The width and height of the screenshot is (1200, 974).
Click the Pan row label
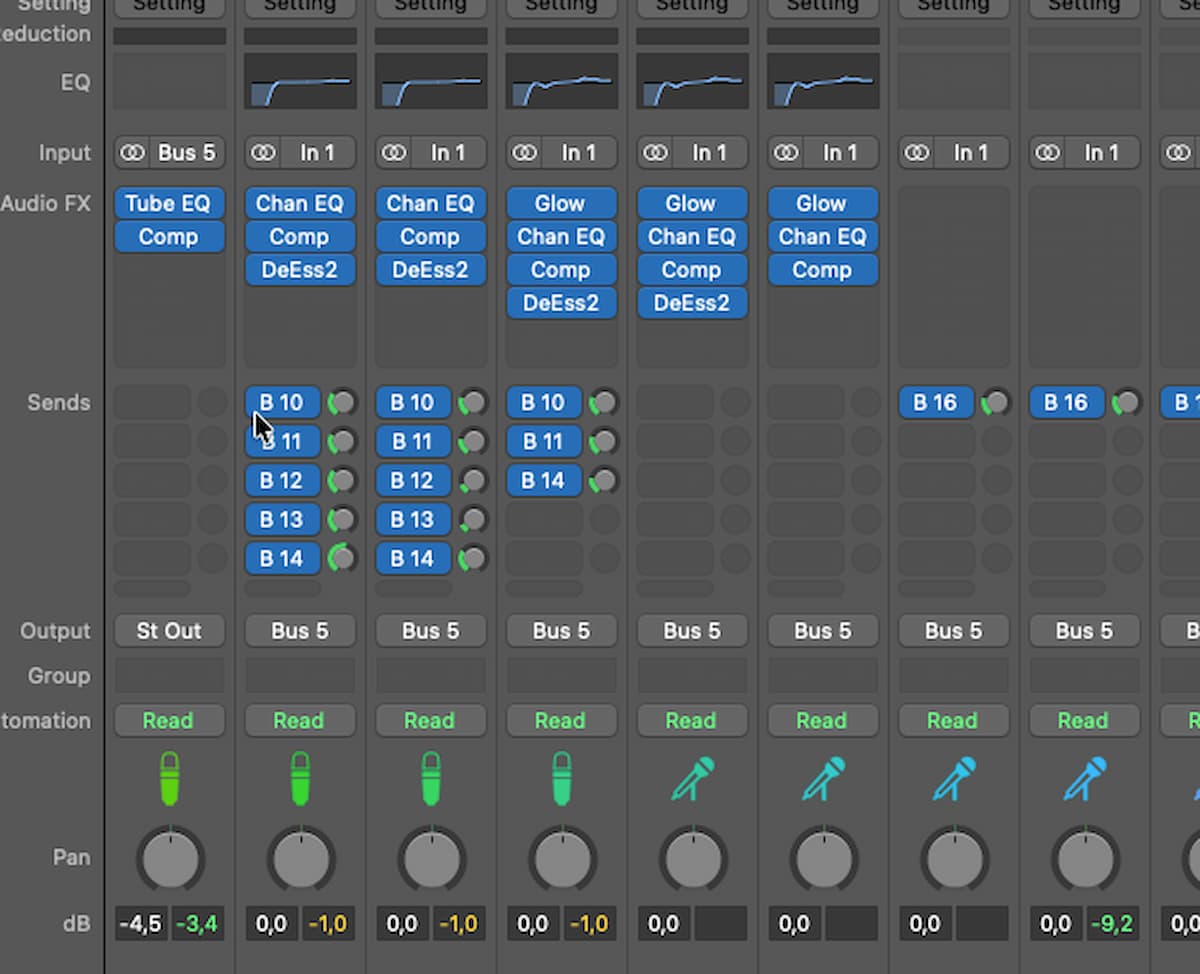point(72,857)
